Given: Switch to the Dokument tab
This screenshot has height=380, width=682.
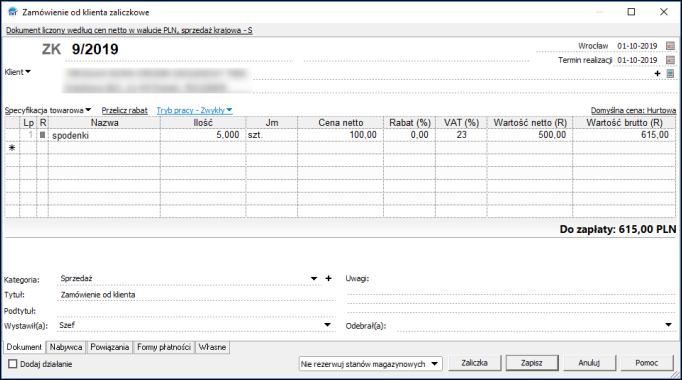Looking at the screenshot, I should tap(24, 347).
